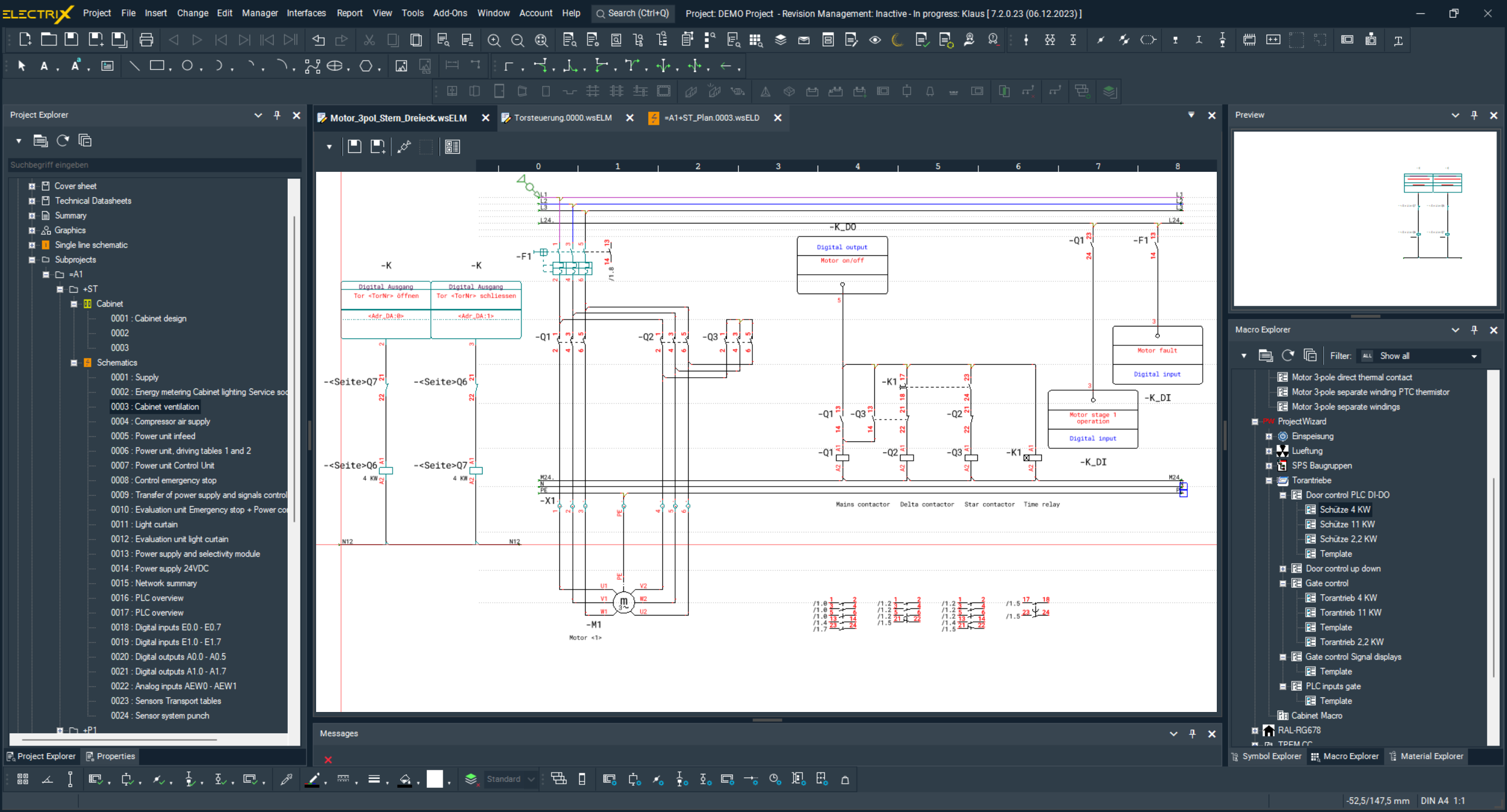Click the undo arrow icon
The height and width of the screenshot is (812, 1507).
[x=318, y=40]
